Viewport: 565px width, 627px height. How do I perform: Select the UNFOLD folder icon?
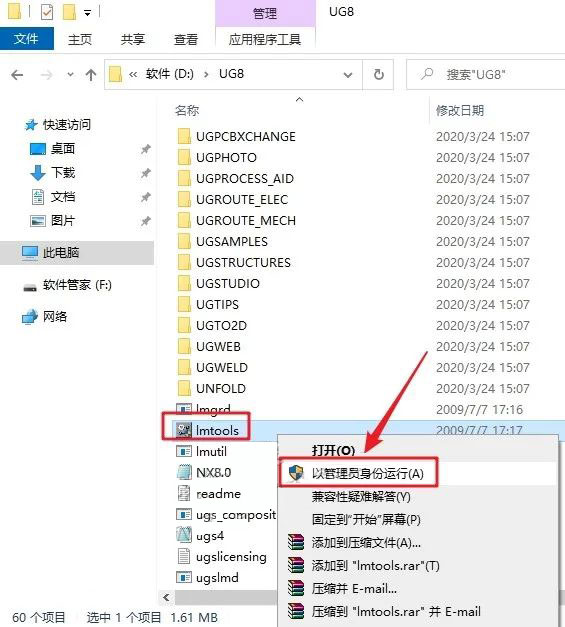pos(184,388)
